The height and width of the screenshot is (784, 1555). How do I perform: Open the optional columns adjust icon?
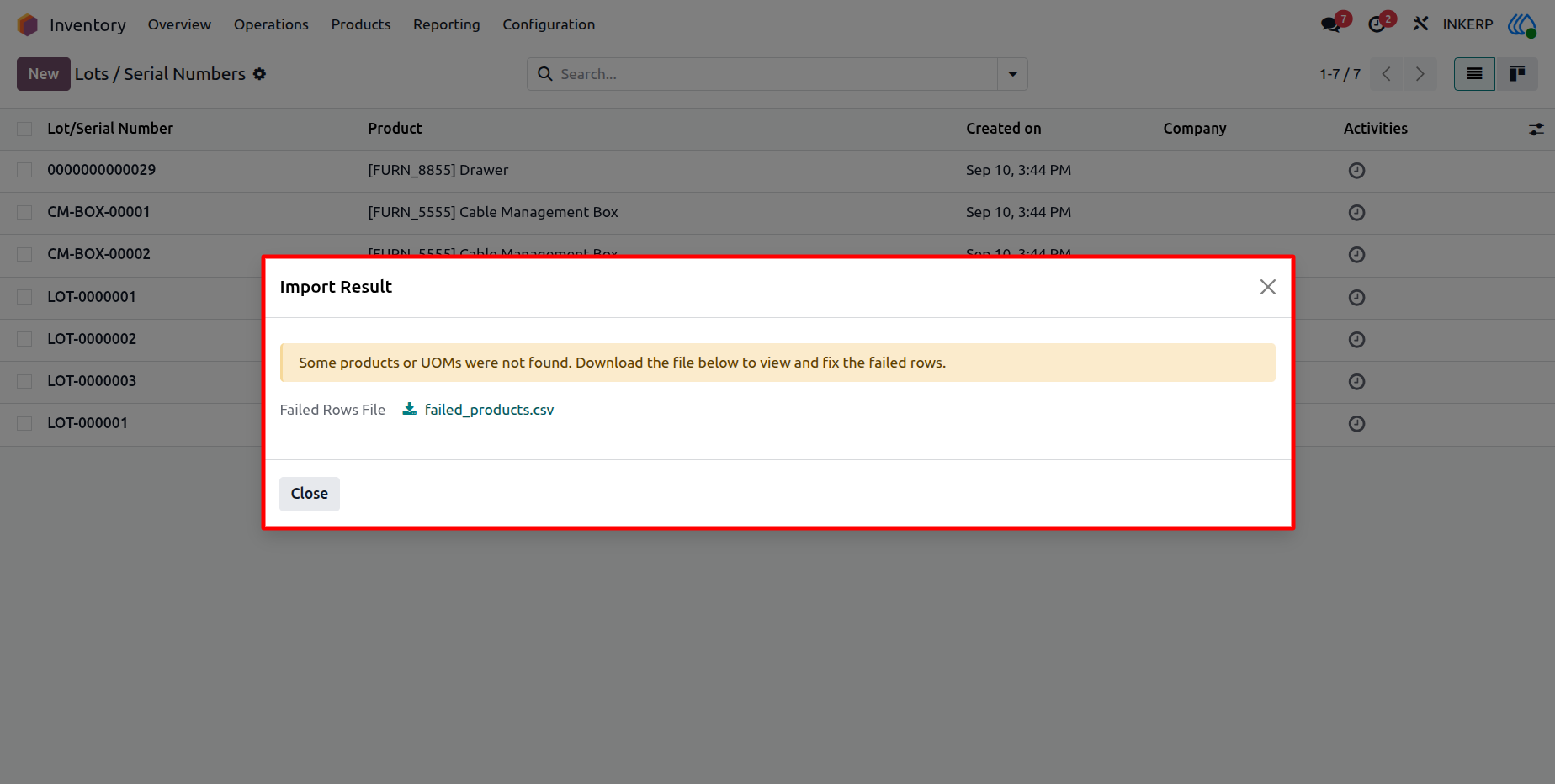1536,129
